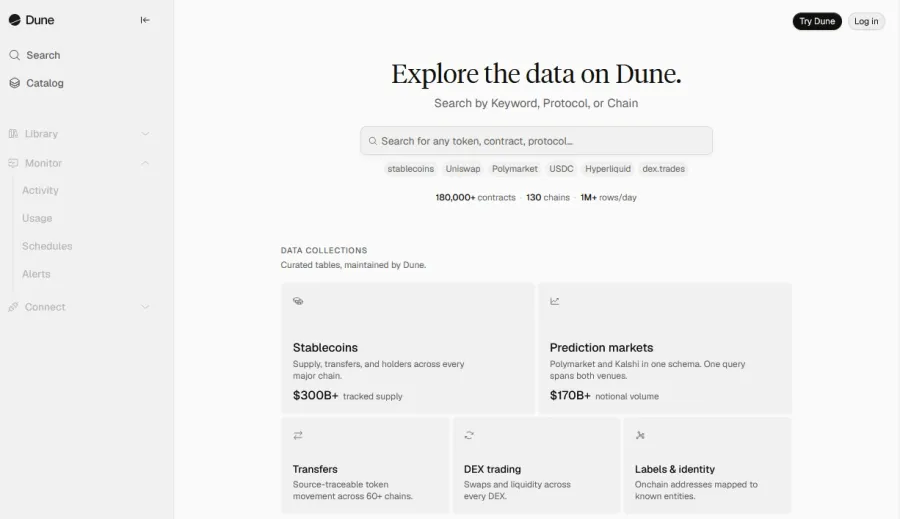Viewport: 900px width, 519px height.
Task: Click 'Polymarket and Kalshi in one schema' description
Action: click(647, 370)
